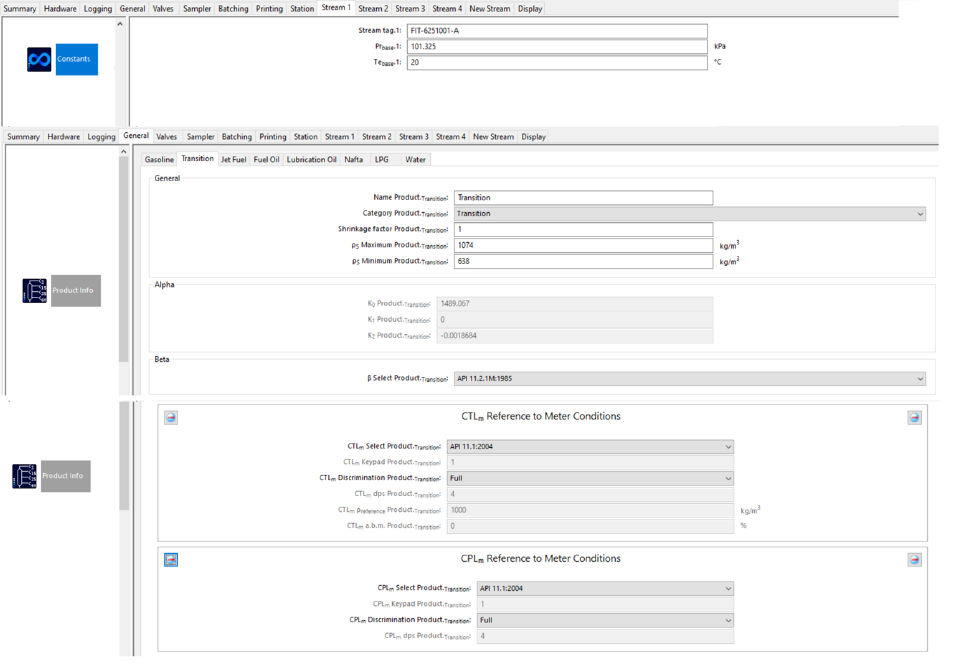Image resolution: width=958 pixels, height=668 pixels.
Task: Select the blue Constants tile
Action: 76,59
